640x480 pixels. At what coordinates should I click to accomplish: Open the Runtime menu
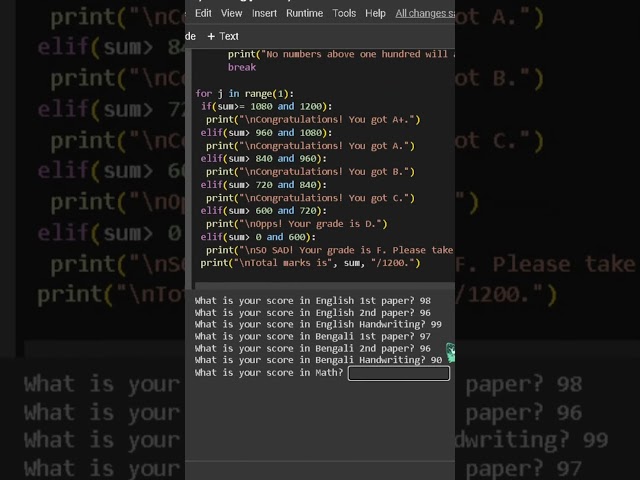(304, 13)
